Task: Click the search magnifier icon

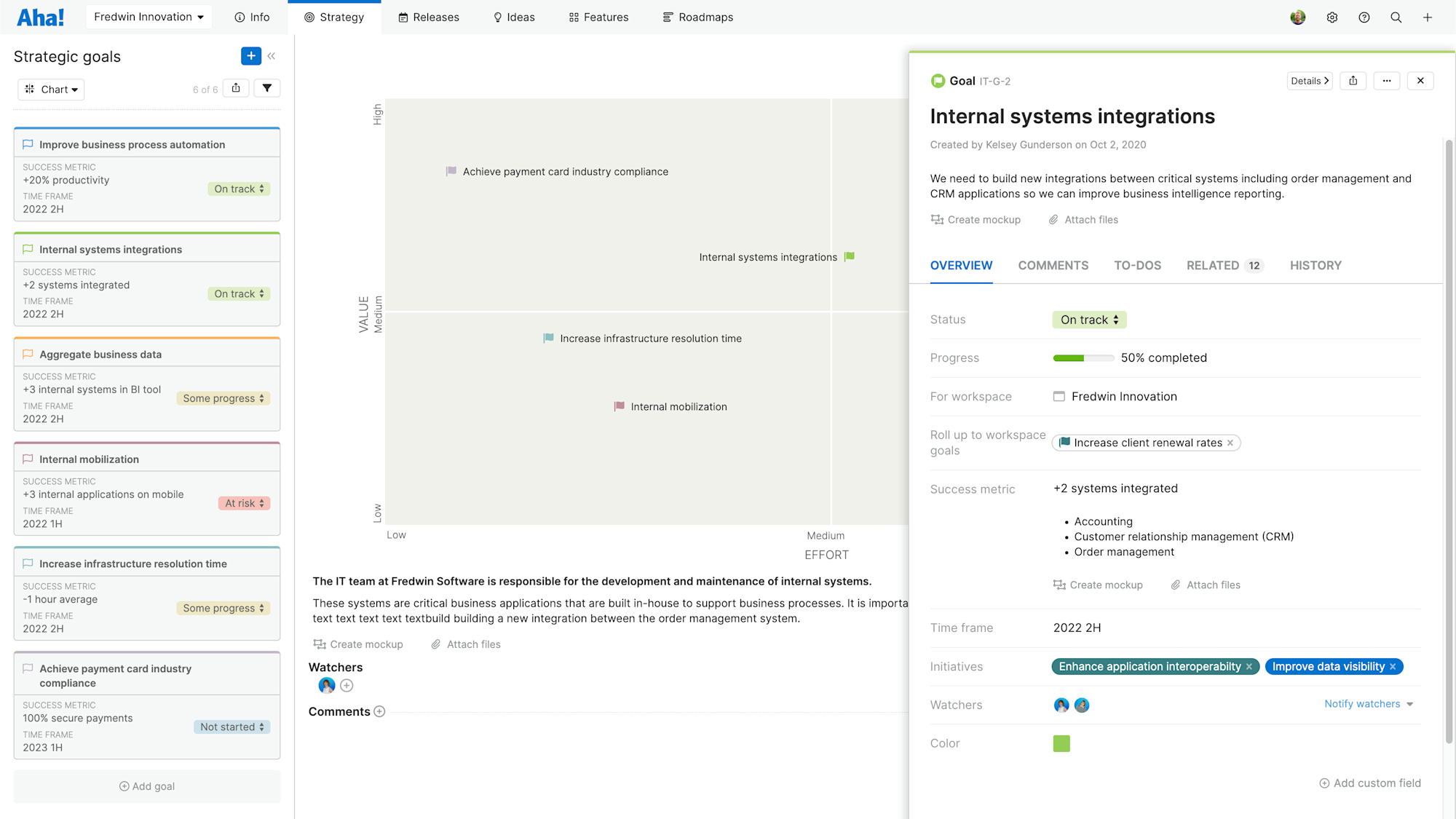Action: click(1396, 17)
